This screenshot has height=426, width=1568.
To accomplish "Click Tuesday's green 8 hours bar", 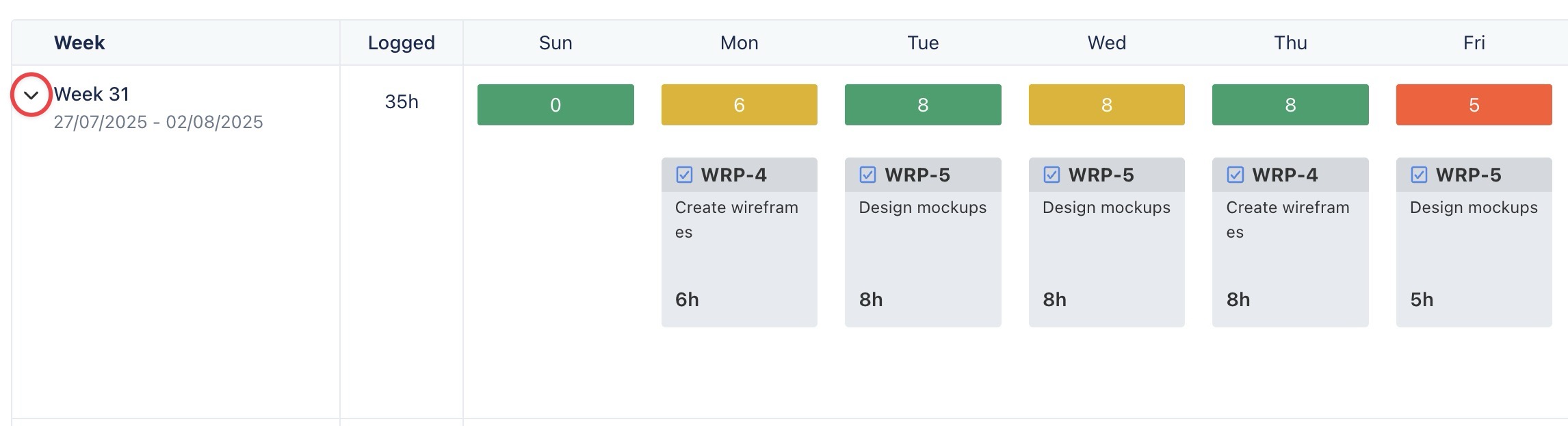I will (923, 105).
